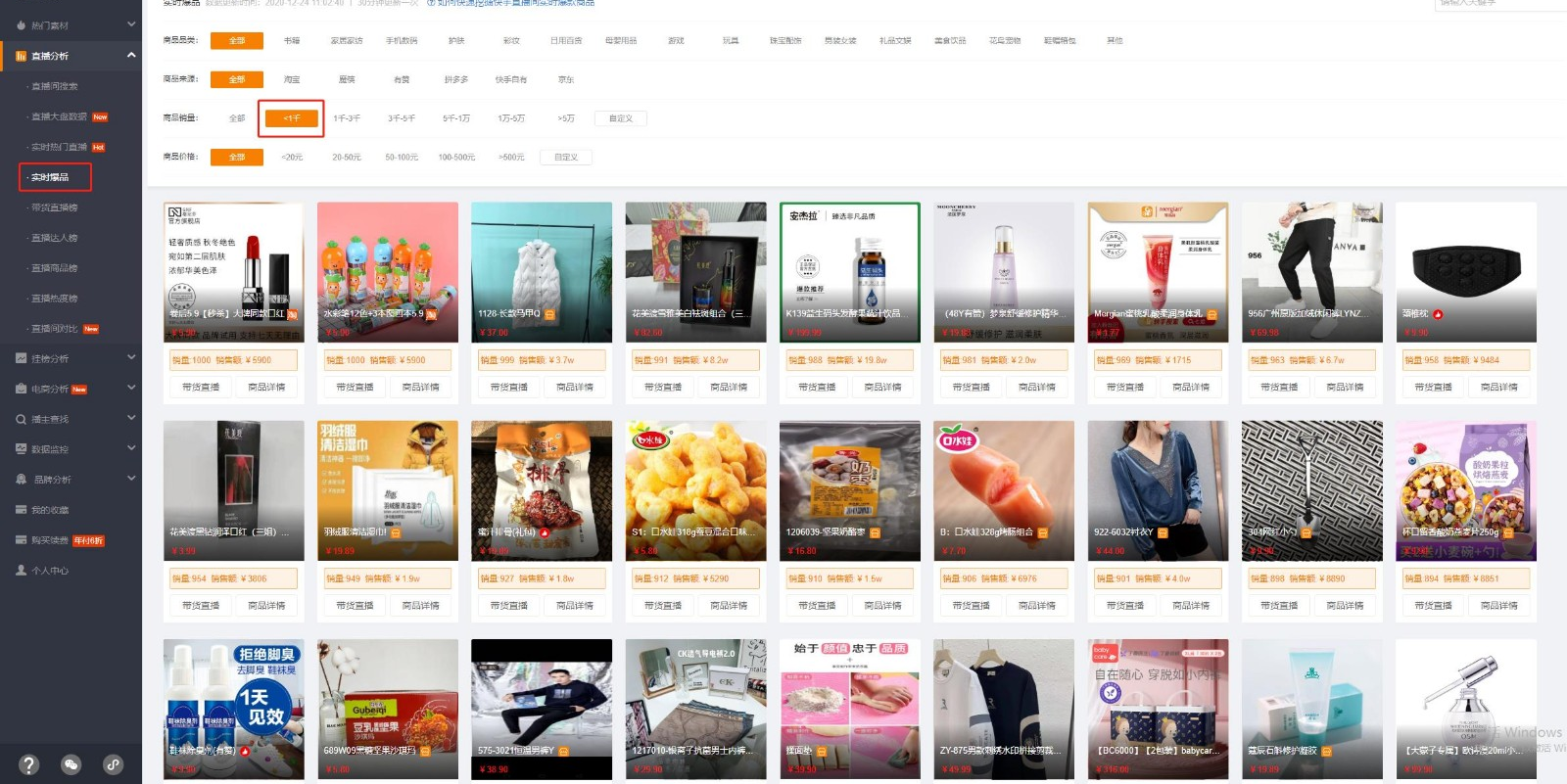Click the shop badge on 羽绒服清洁湿巾

pos(396,532)
